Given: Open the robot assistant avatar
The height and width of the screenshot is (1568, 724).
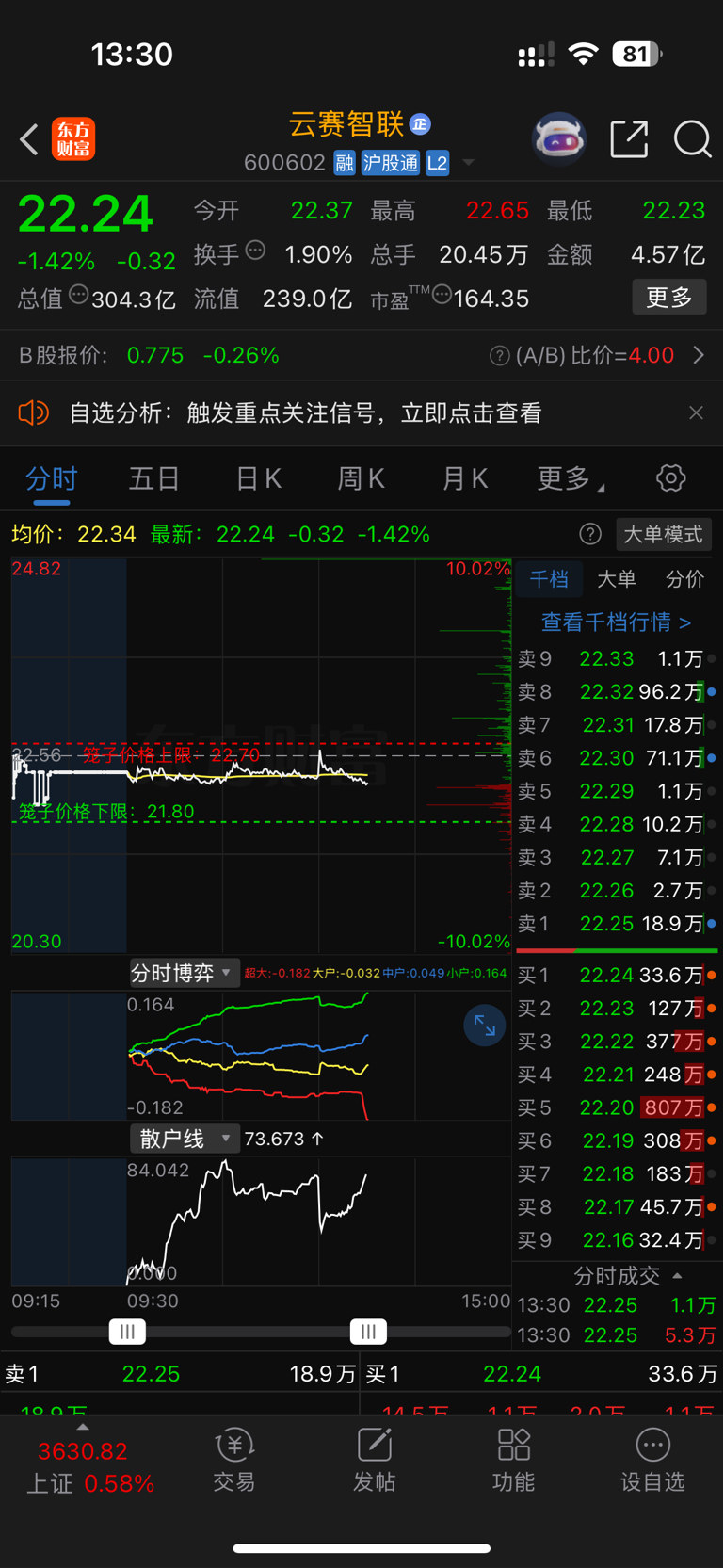Looking at the screenshot, I should click(x=559, y=139).
